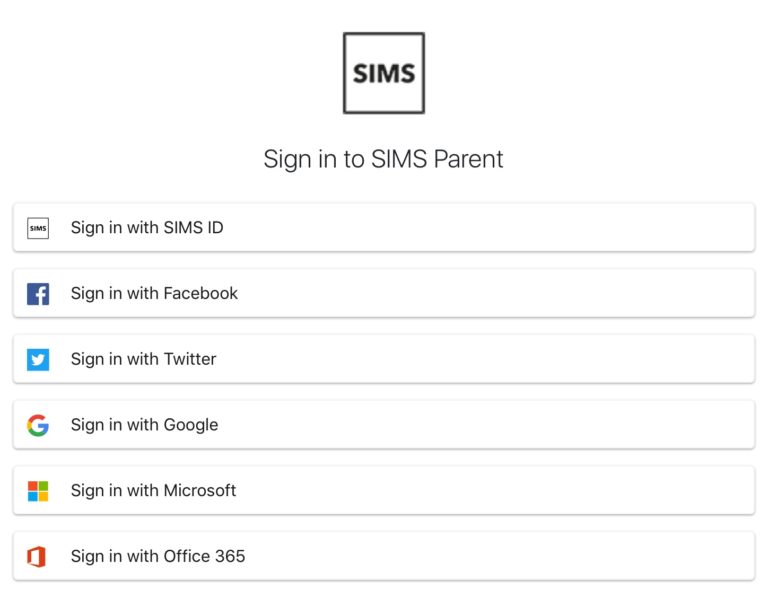Click the 'Sign in with Facebook' label text
This screenshot has height=599, width=768.
coord(154,293)
